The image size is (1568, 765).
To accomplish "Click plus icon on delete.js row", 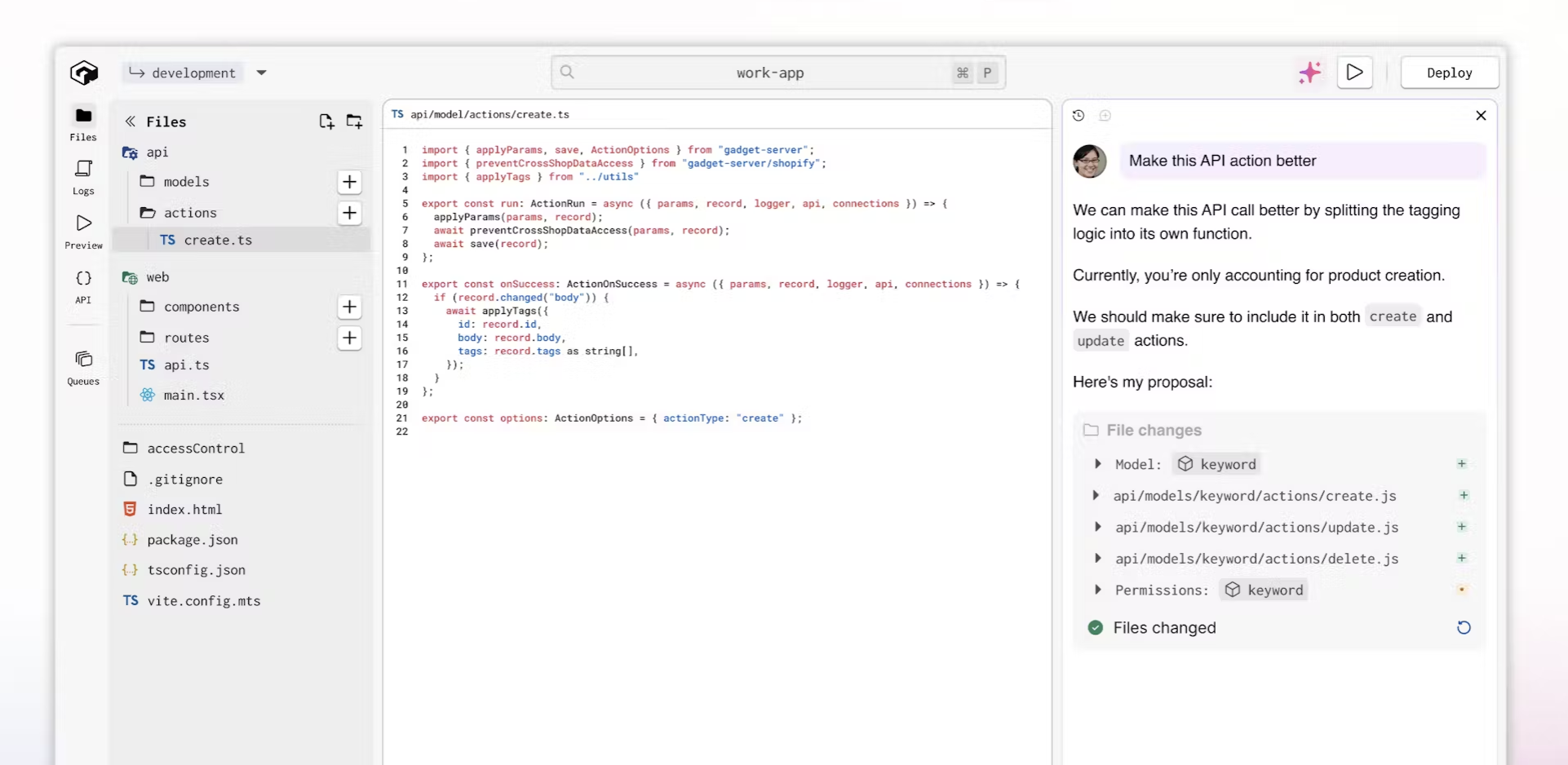I will point(1462,558).
